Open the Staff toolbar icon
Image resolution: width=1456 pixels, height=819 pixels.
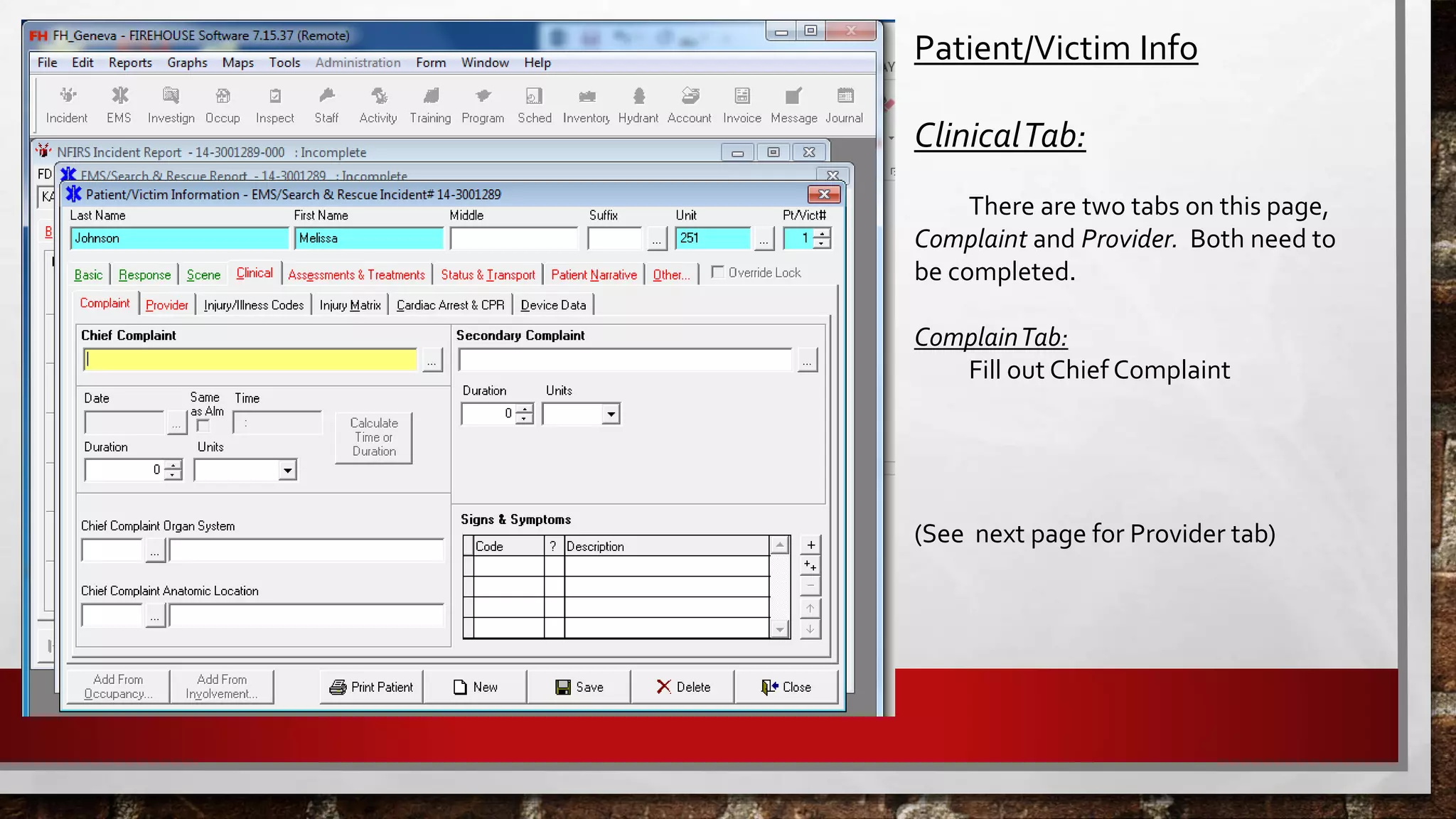(x=326, y=105)
